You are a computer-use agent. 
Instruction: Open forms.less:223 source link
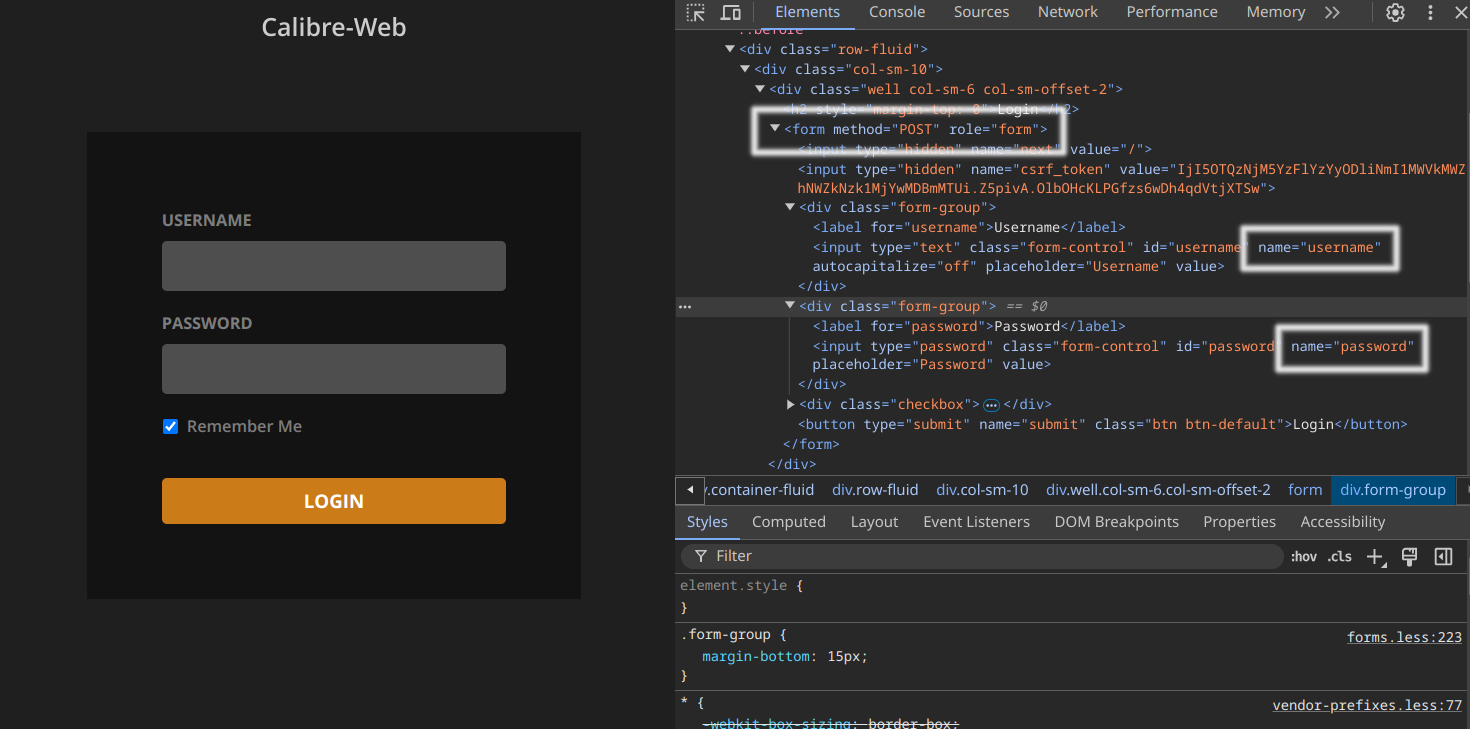(x=1404, y=637)
